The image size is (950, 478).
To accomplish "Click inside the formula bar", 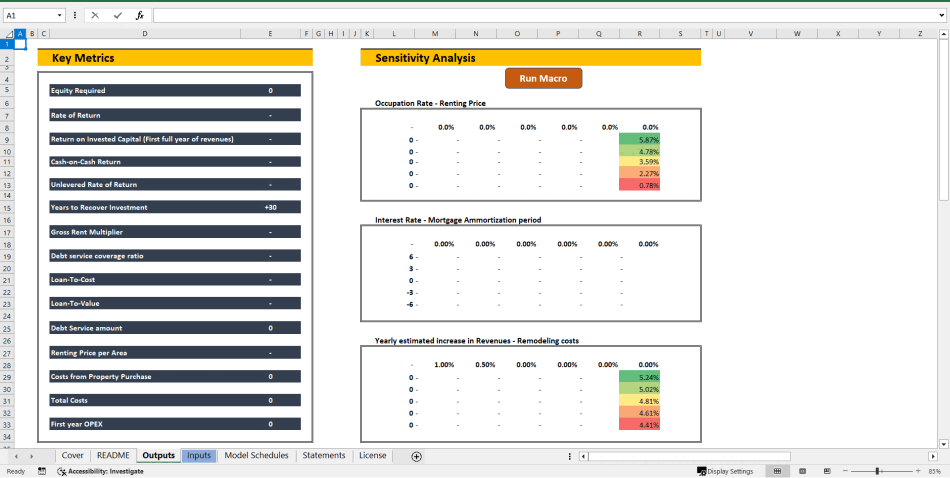I will [x=543, y=15].
